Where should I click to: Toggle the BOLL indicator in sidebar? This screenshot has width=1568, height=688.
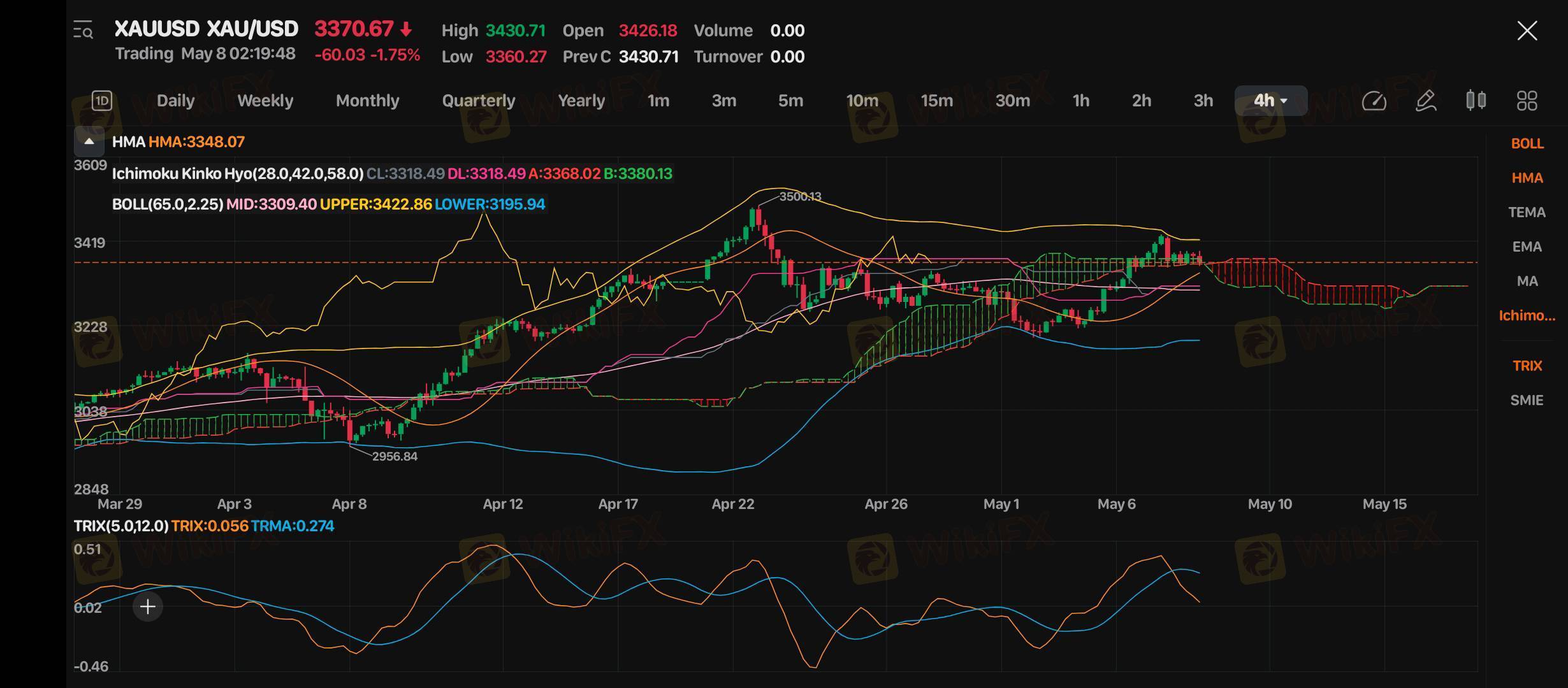(1527, 143)
